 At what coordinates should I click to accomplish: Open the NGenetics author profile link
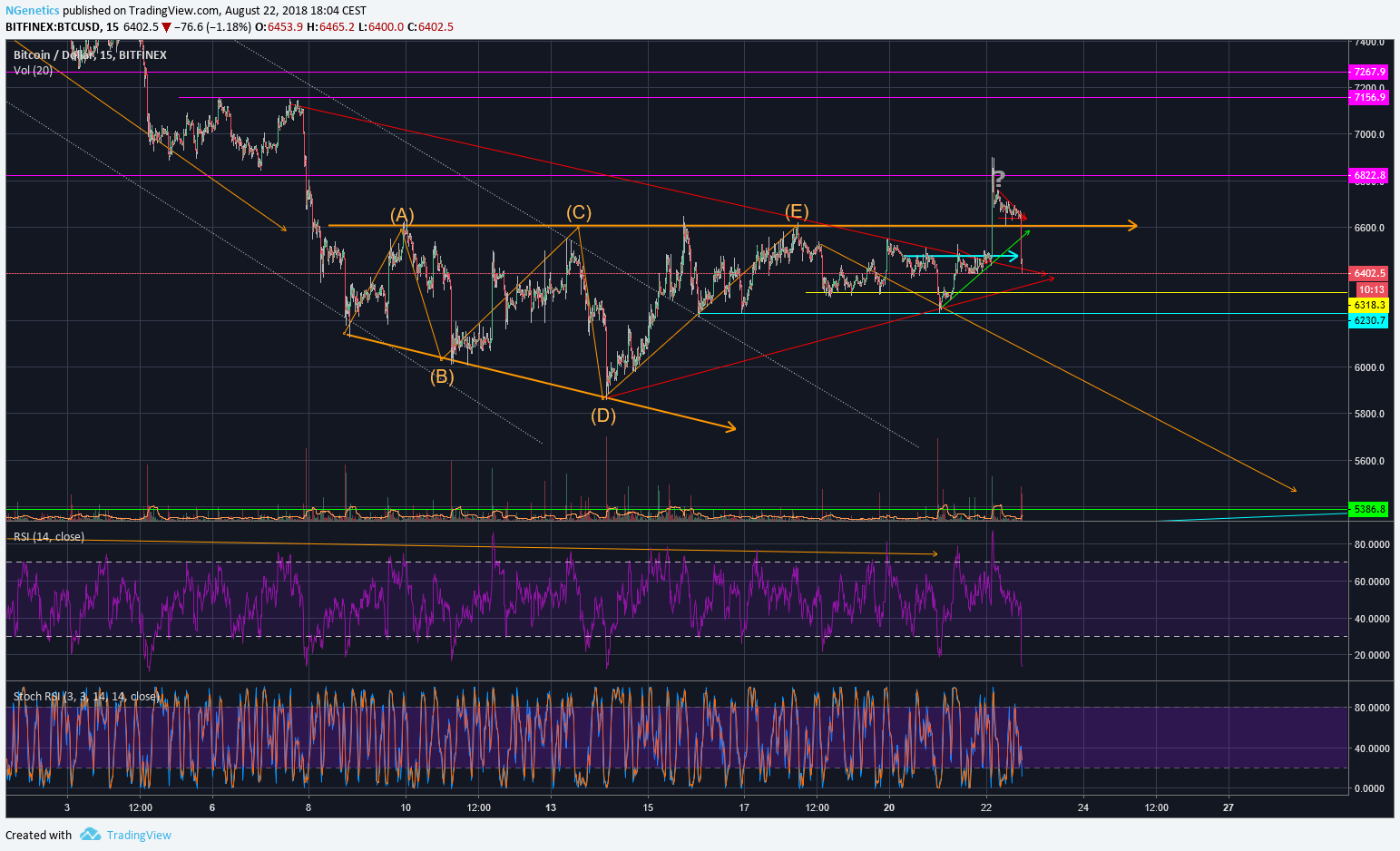click(33, 11)
